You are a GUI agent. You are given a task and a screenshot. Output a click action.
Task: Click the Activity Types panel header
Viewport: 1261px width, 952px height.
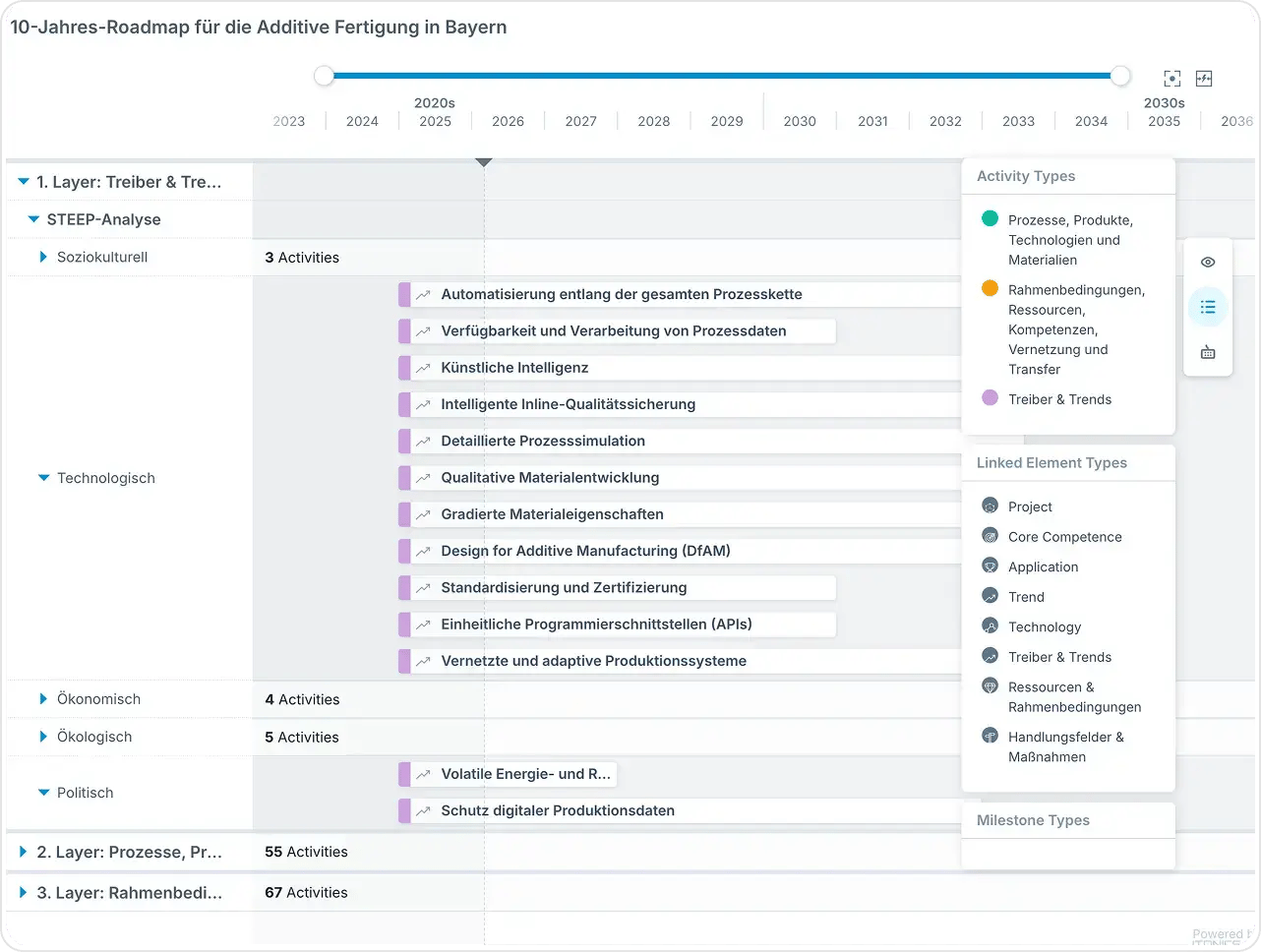tap(1026, 176)
